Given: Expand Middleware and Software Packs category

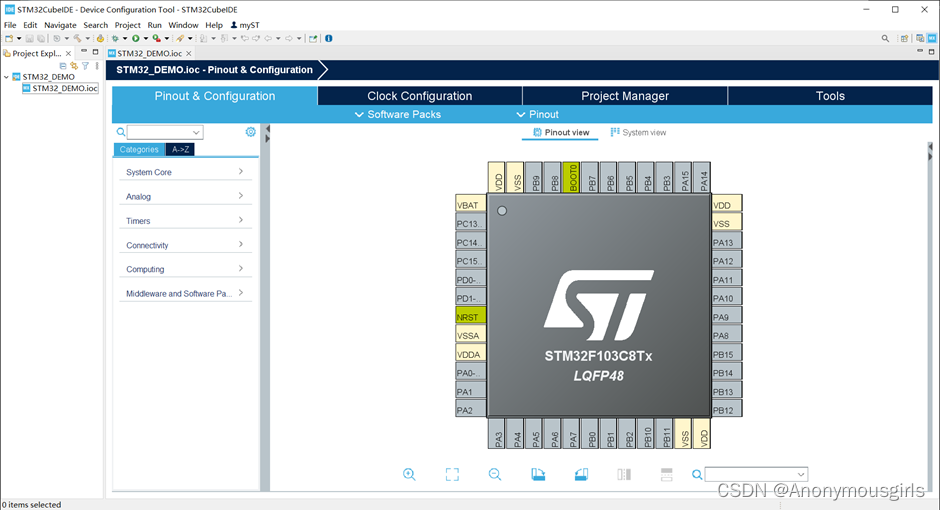Looking at the screenshot, I should tap(185, 294).
